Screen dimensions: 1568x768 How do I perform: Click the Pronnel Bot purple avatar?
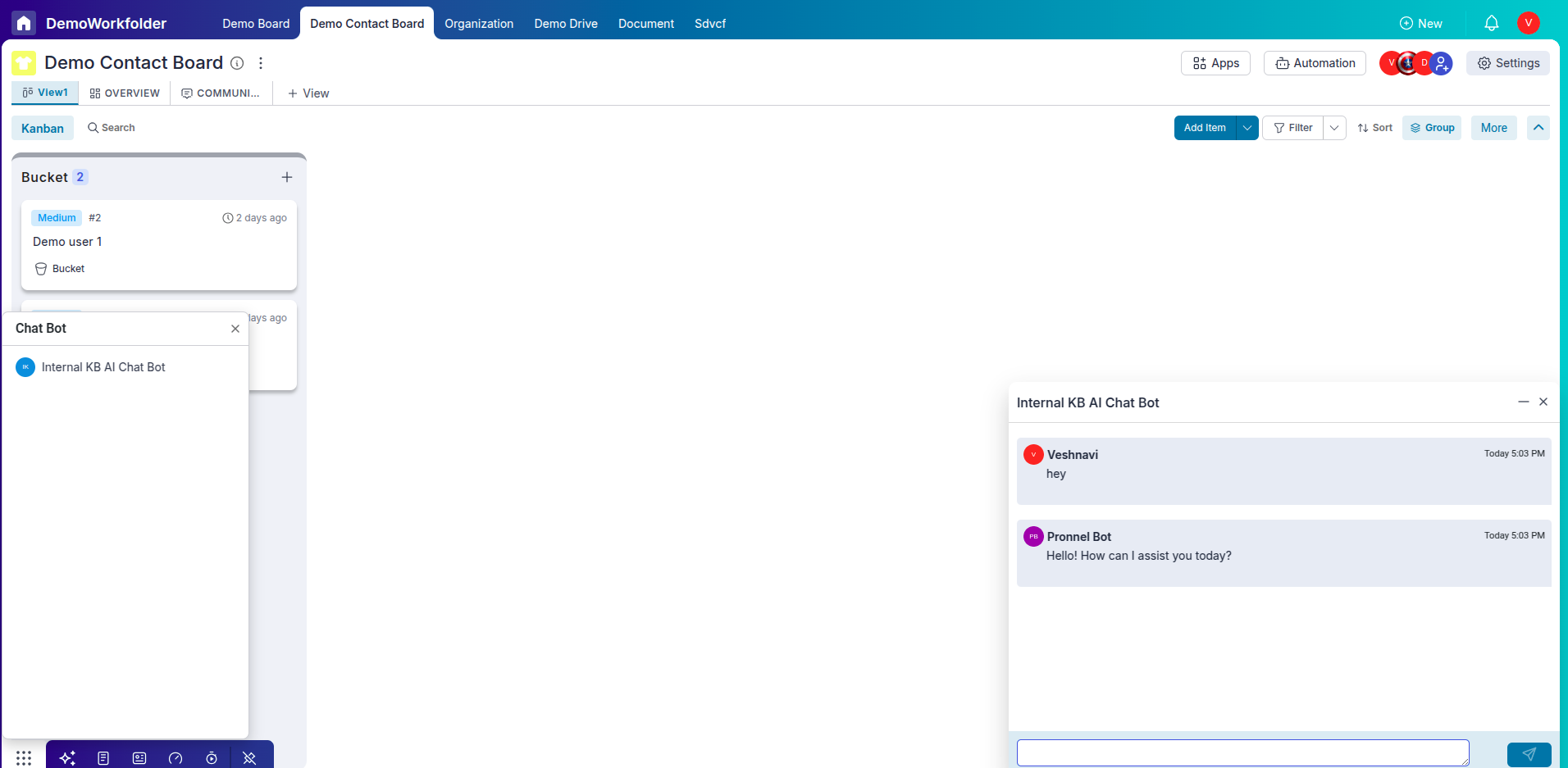click(x=1033, y=536)
